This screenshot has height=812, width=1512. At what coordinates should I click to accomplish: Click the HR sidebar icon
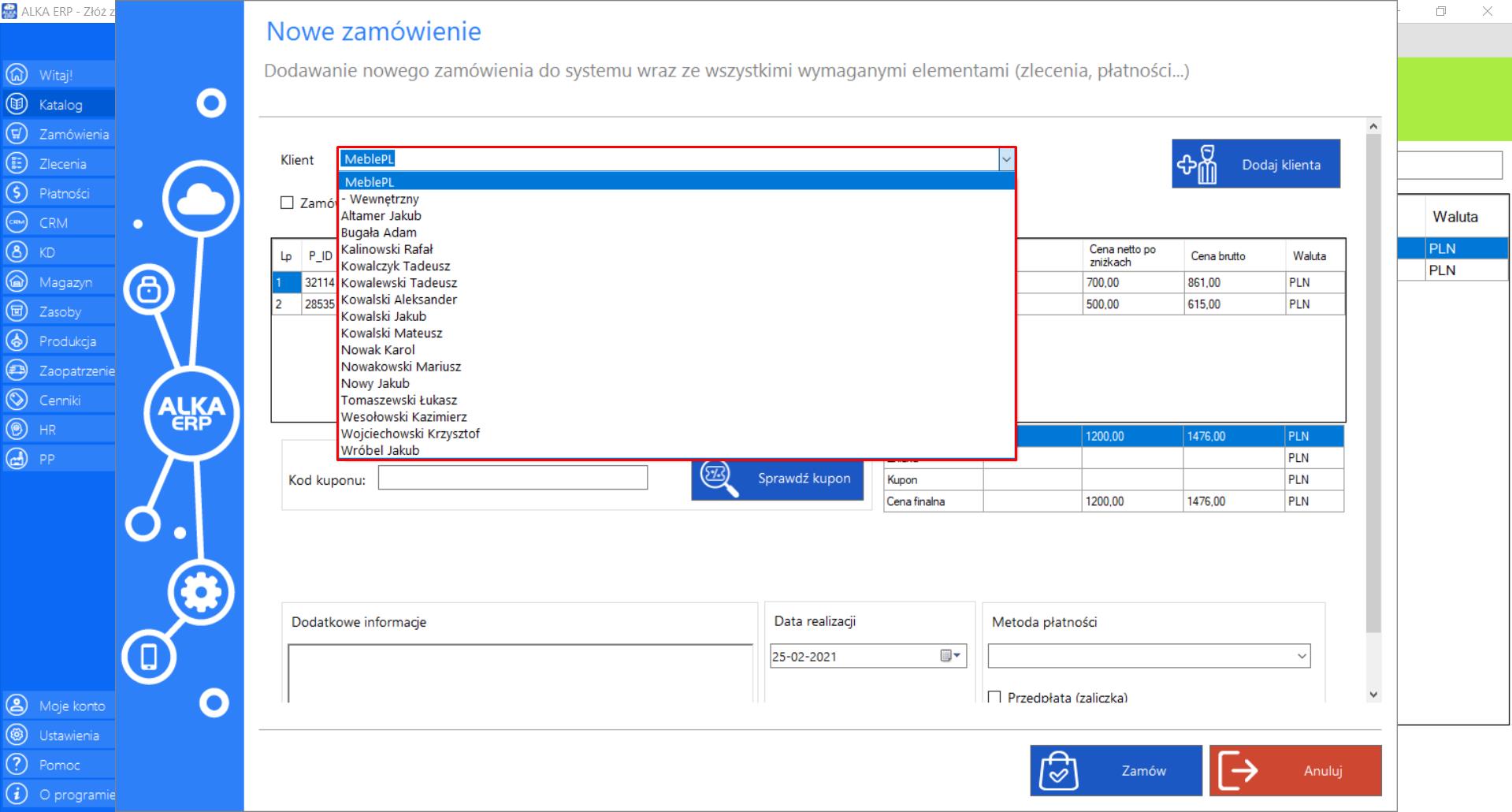(17, 430)
